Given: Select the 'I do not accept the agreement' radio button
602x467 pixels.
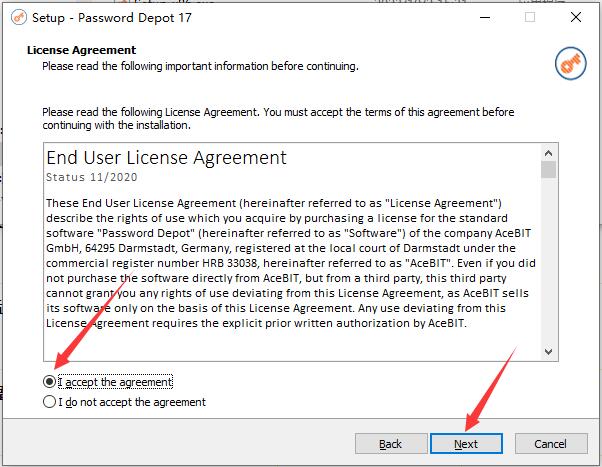Looking at the screenshot, I should 49,402.
